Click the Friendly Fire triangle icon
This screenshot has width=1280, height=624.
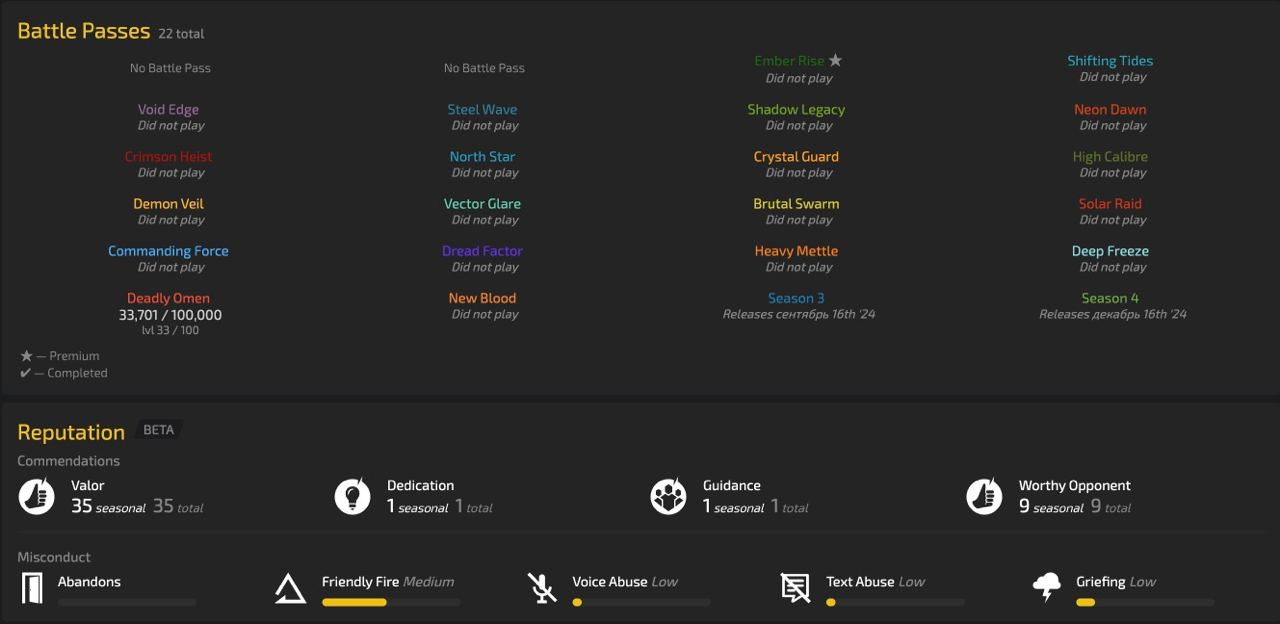coord(290,588)
